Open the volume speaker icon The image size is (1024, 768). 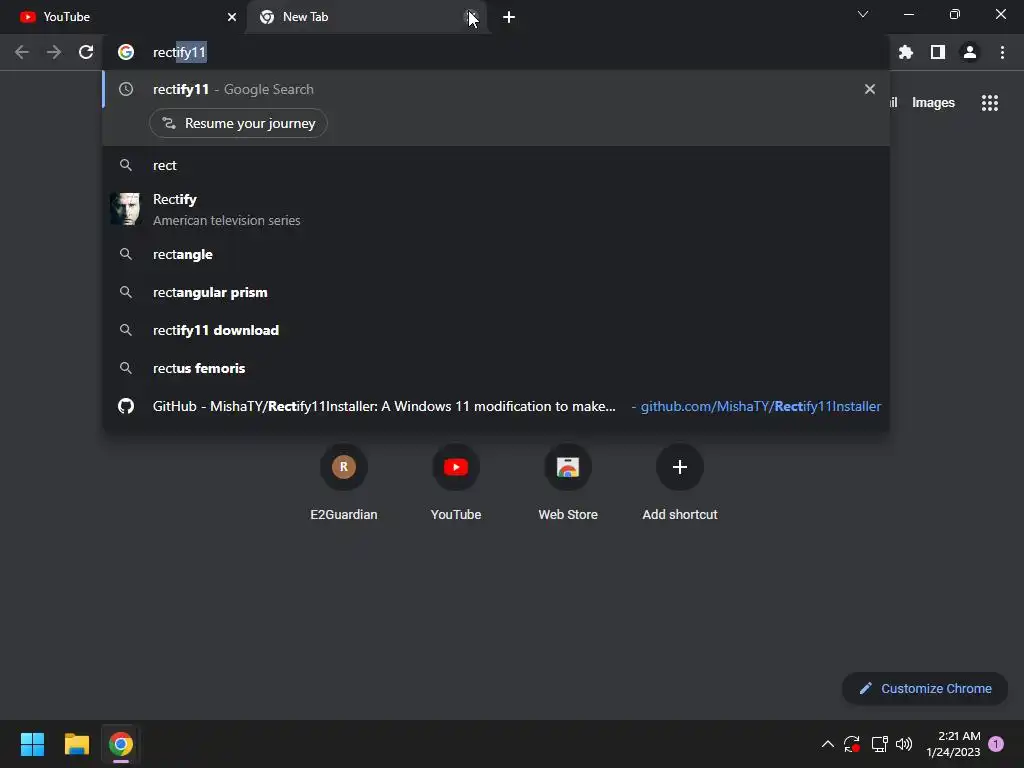pos(904,744)
